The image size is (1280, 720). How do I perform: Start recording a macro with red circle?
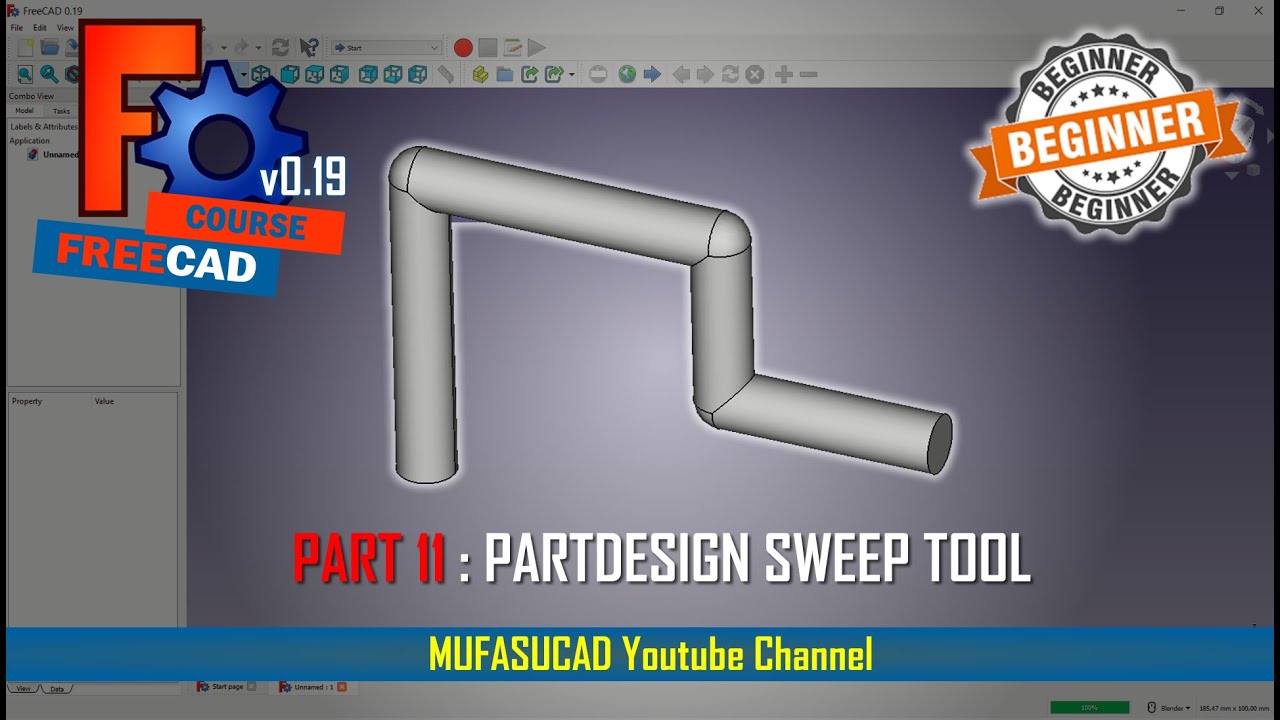click(463, 47)
